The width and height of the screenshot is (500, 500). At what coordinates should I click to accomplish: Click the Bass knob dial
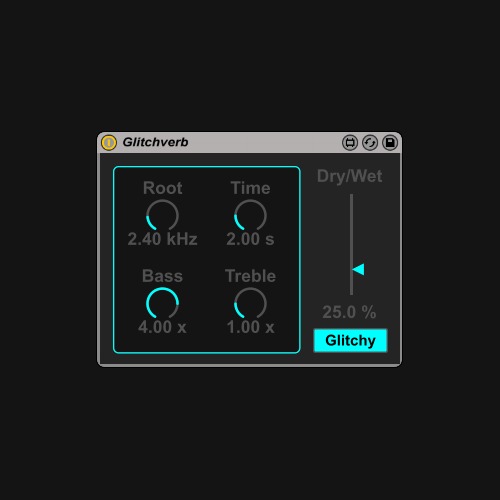(162, 303)
